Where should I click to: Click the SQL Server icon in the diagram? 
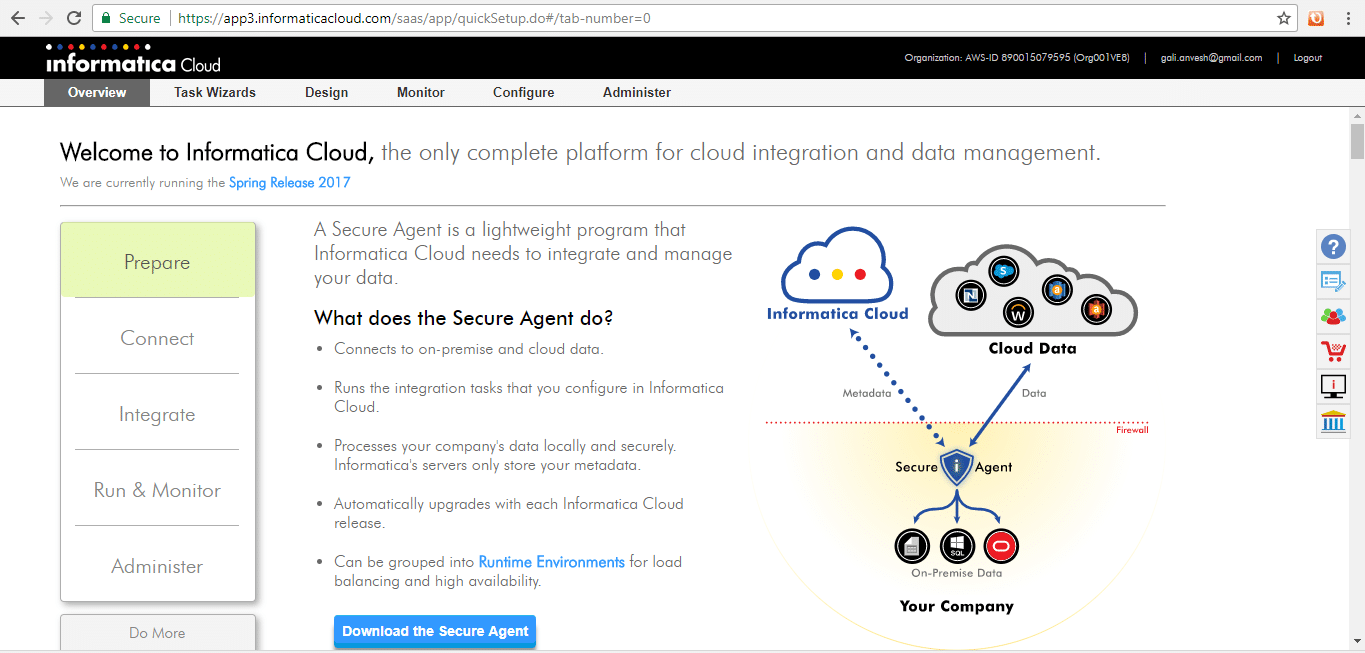click(x=957, y=546)
